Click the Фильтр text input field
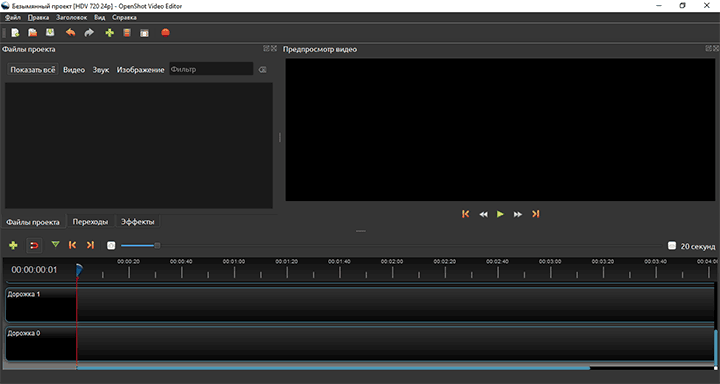The width and height of the screenshot is (720, 384). pos(211,69)
